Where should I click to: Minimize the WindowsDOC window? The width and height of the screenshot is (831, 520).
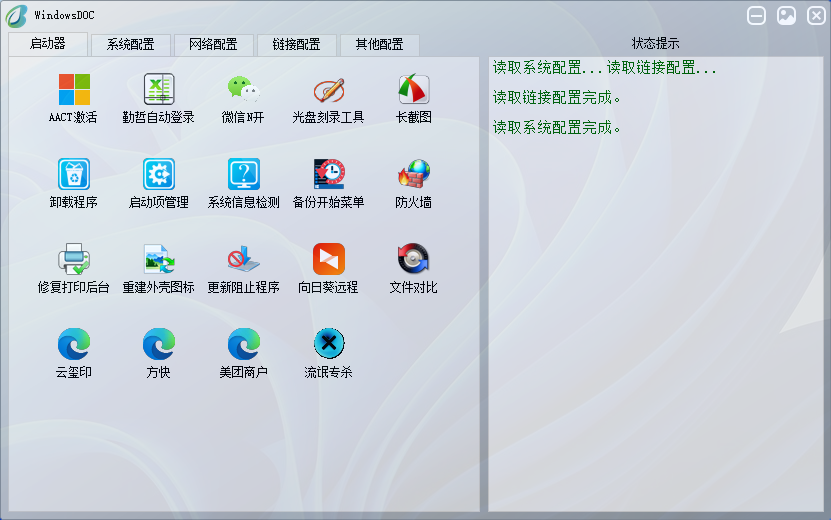click(756, 15)
